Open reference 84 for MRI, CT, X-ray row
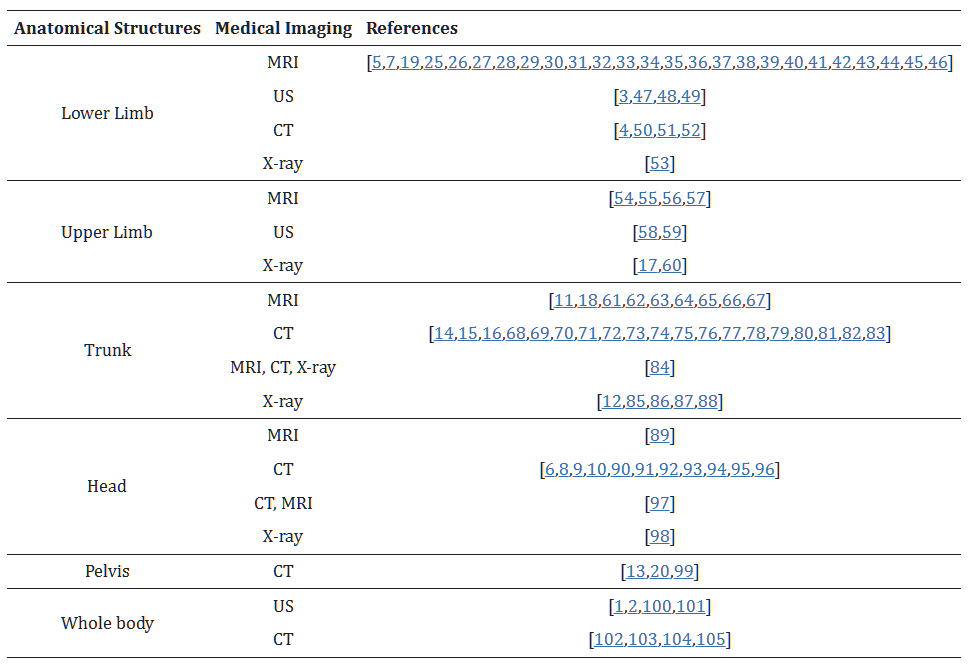 click(660, 368)
